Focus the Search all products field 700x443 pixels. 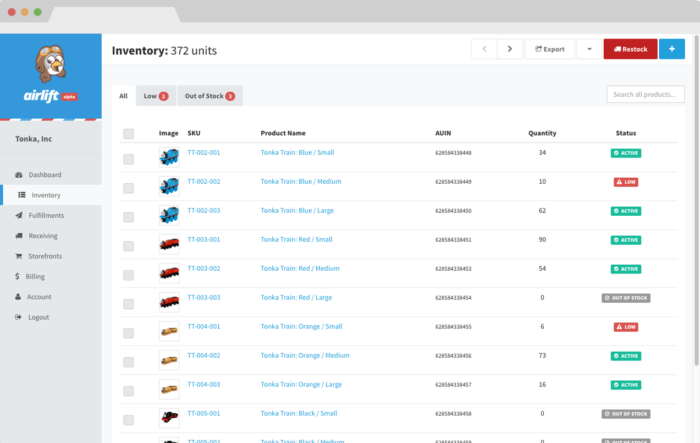click(x=645, y=94)
